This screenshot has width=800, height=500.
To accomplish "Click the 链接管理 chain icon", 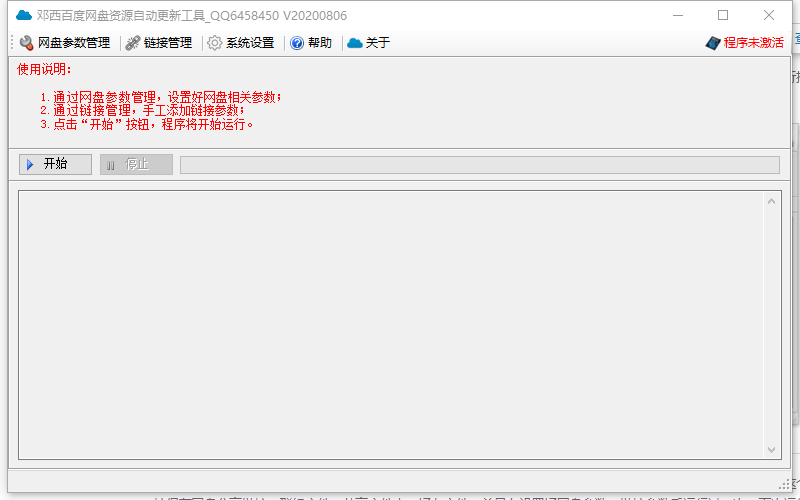I will [x=133, y=43].
